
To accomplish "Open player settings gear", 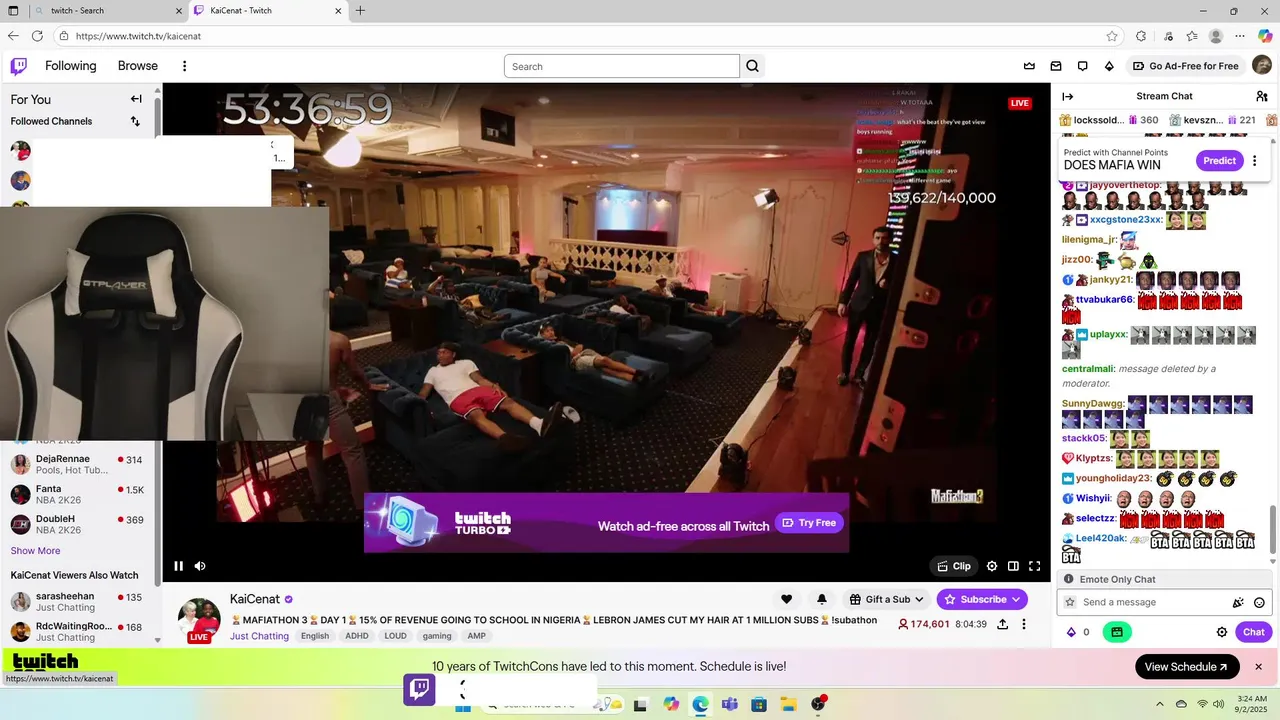I will point(992,566).
